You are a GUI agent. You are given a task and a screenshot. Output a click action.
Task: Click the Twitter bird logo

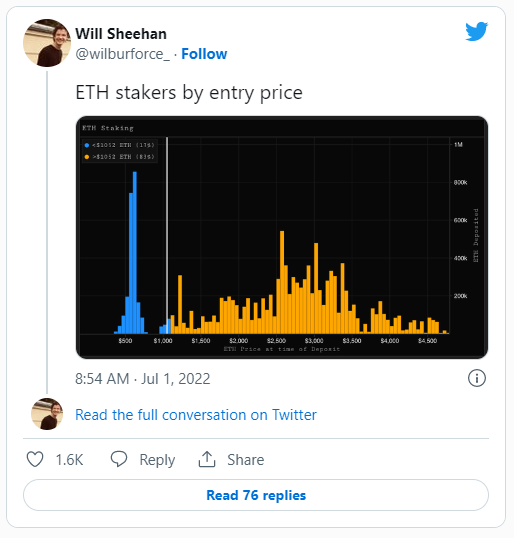click(x=477, y=32)
